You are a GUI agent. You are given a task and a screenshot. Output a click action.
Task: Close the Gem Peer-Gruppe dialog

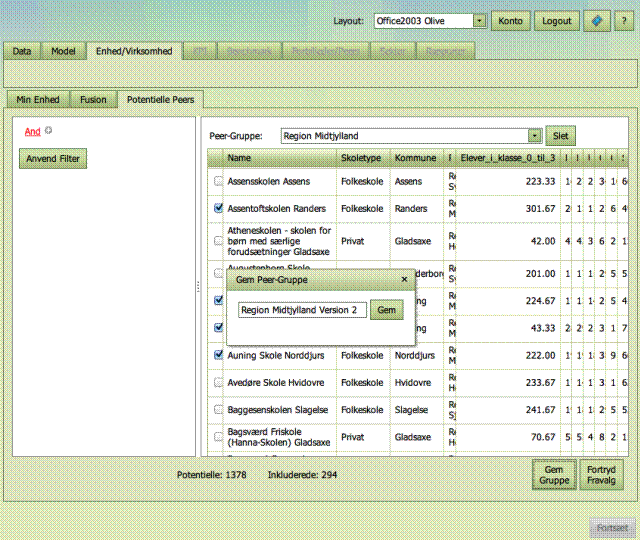[x=404, y=280]
